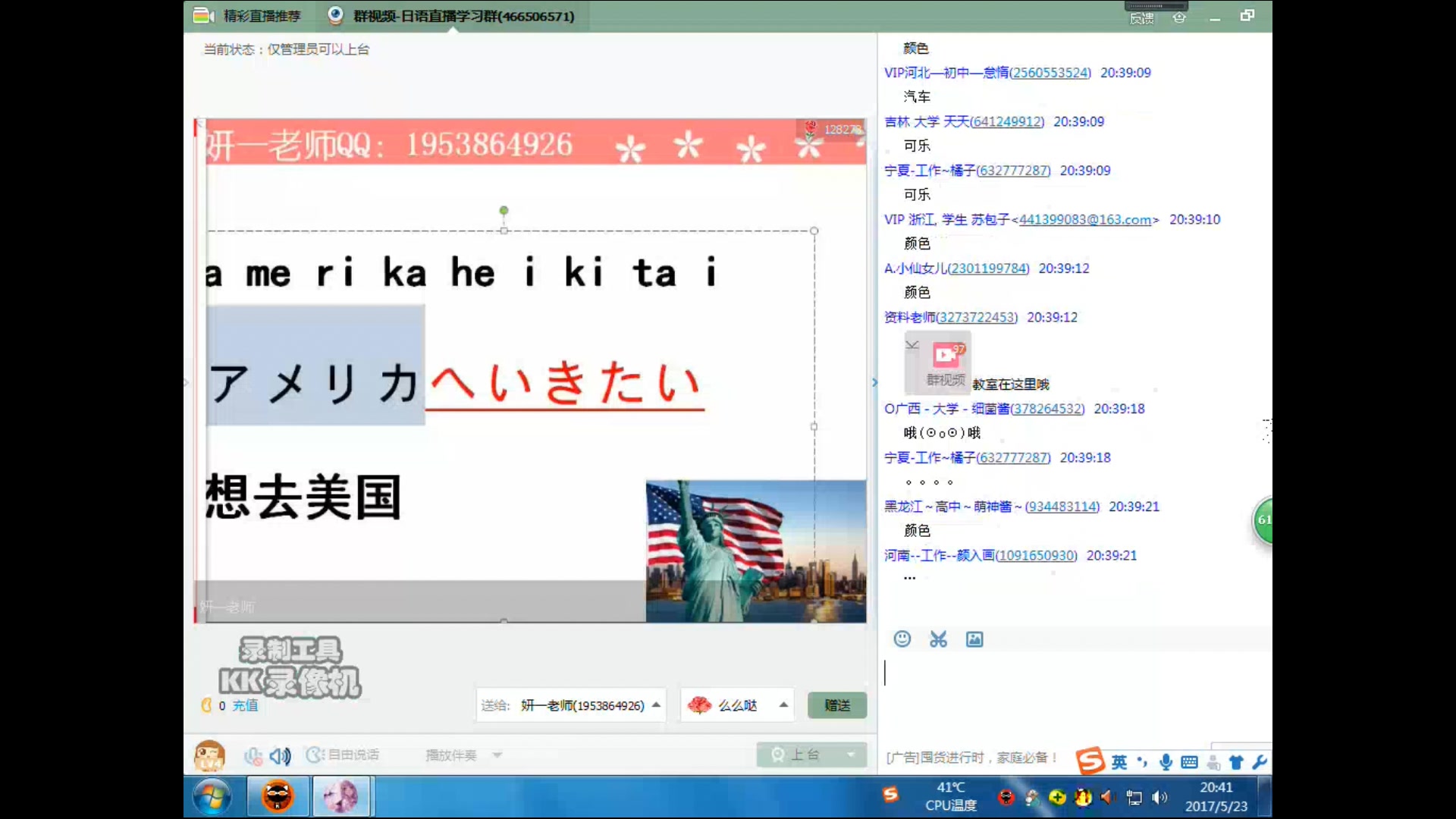Open the 送给 recipient dropdown
1456x819 pixels.
571,705
